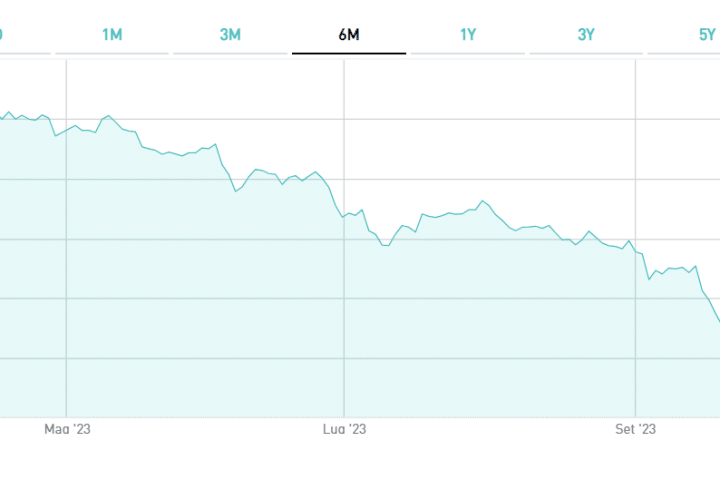Show the 1Y price history tab
The height and width of the screenshot is (480, 720).
click(x=467, y=35)
